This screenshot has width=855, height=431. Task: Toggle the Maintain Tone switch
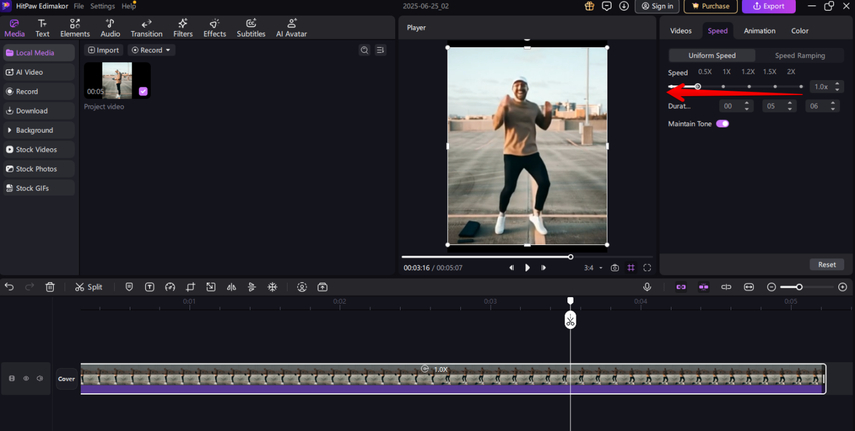click(x=722, y=124)
